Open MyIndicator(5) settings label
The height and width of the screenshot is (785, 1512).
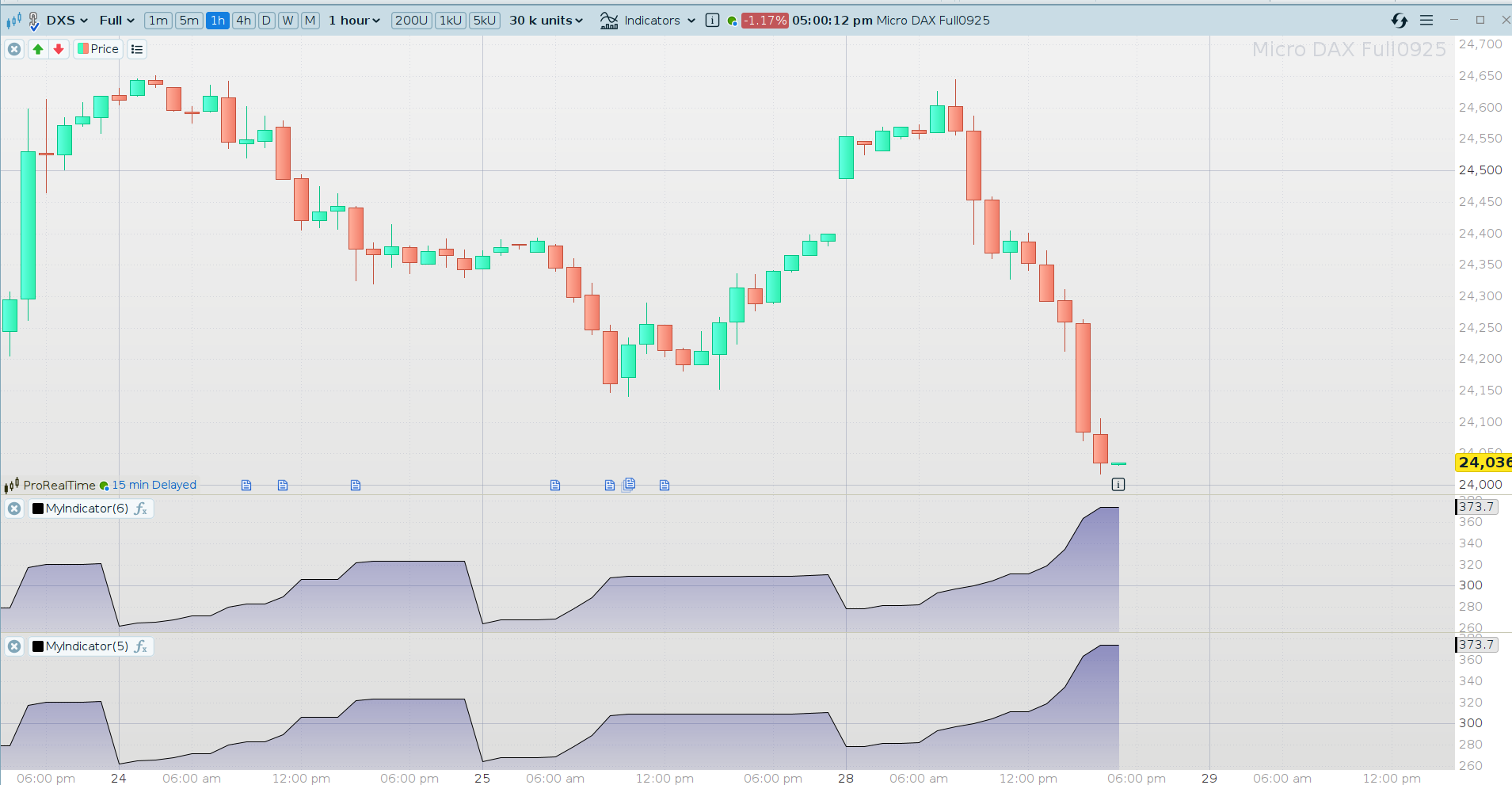pos(87,646)
